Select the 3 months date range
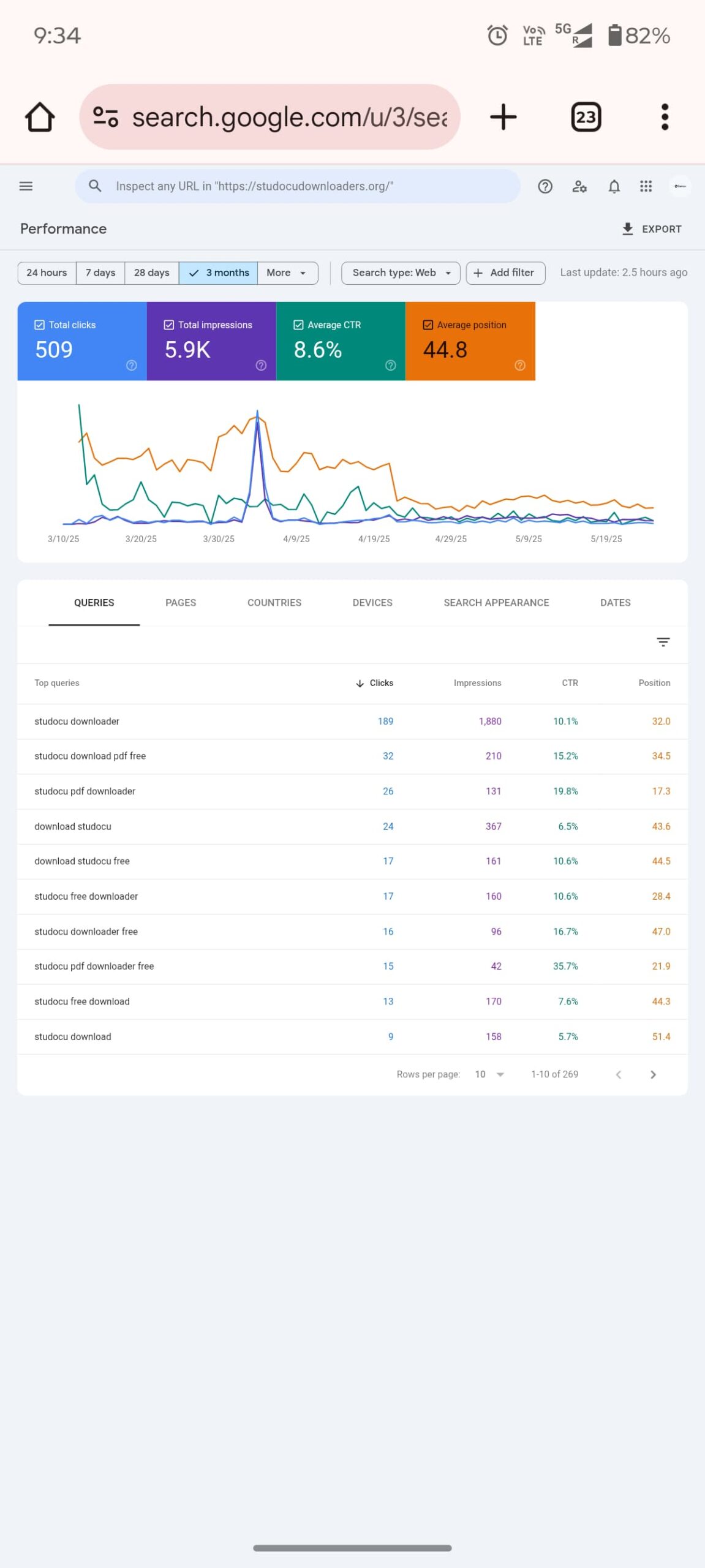Image resolution: width=705 pixels, height=1568 pixels. tap(219, 273)
